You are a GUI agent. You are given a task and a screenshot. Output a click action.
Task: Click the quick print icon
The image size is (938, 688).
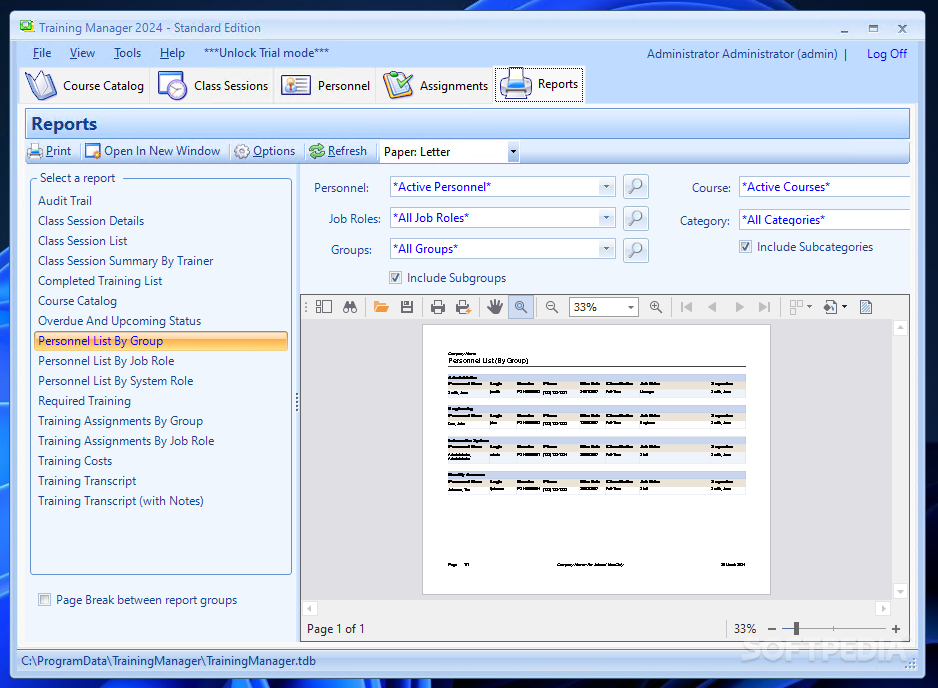pyautogui.click(x=464, y=307)
